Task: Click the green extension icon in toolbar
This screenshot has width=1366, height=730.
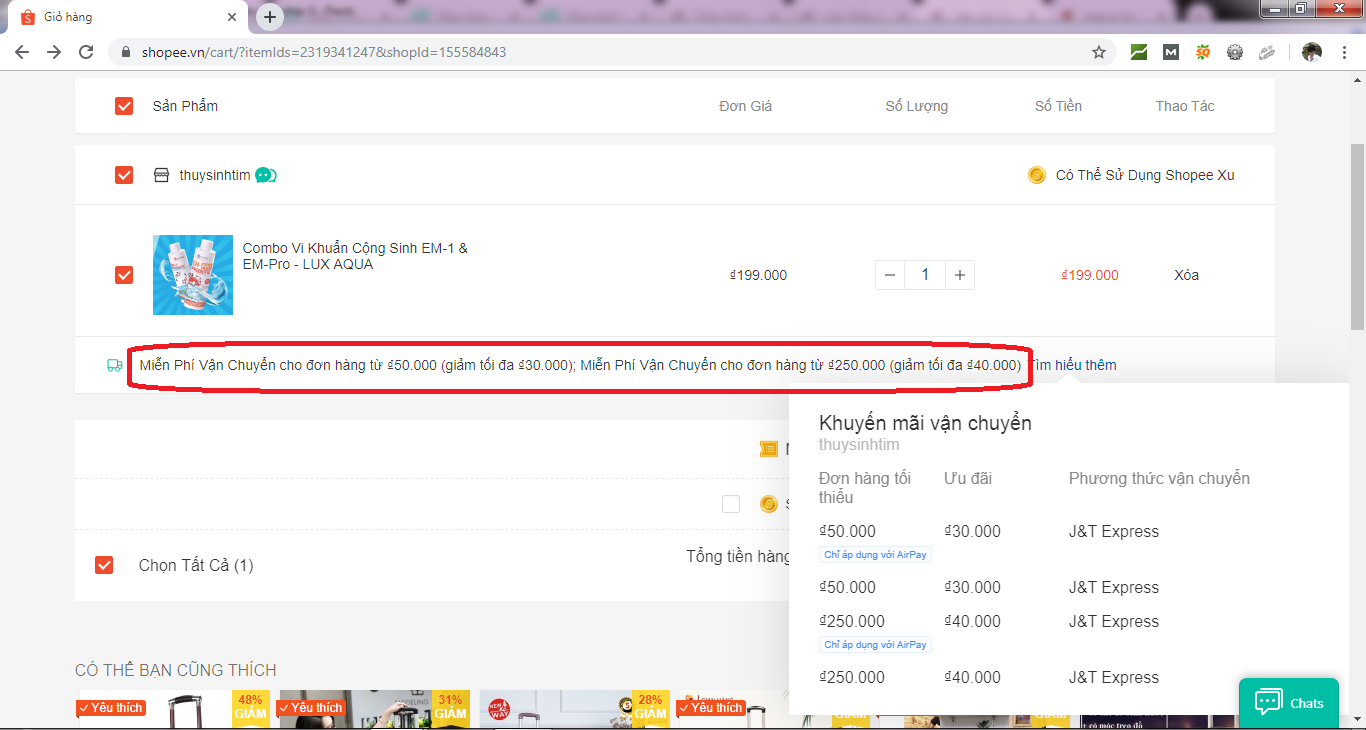Action: coord(1139,52)
